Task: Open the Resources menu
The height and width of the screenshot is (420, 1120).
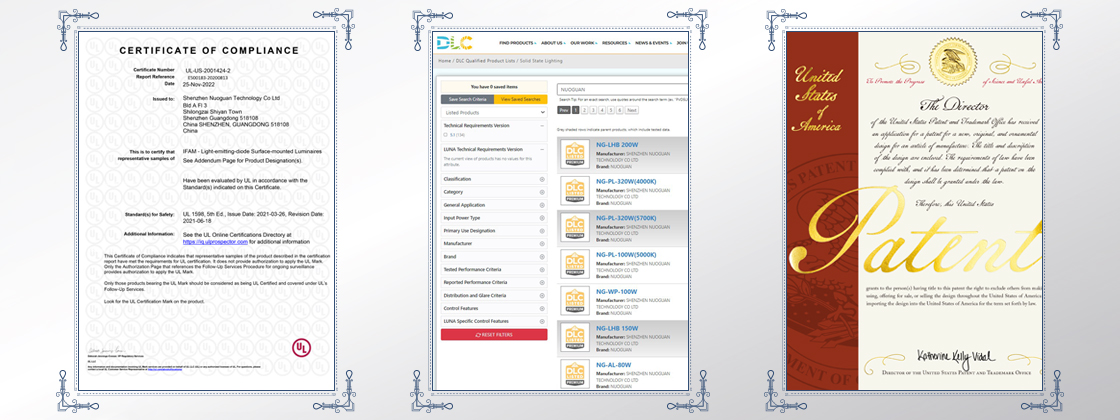Action: click(616, 43)
